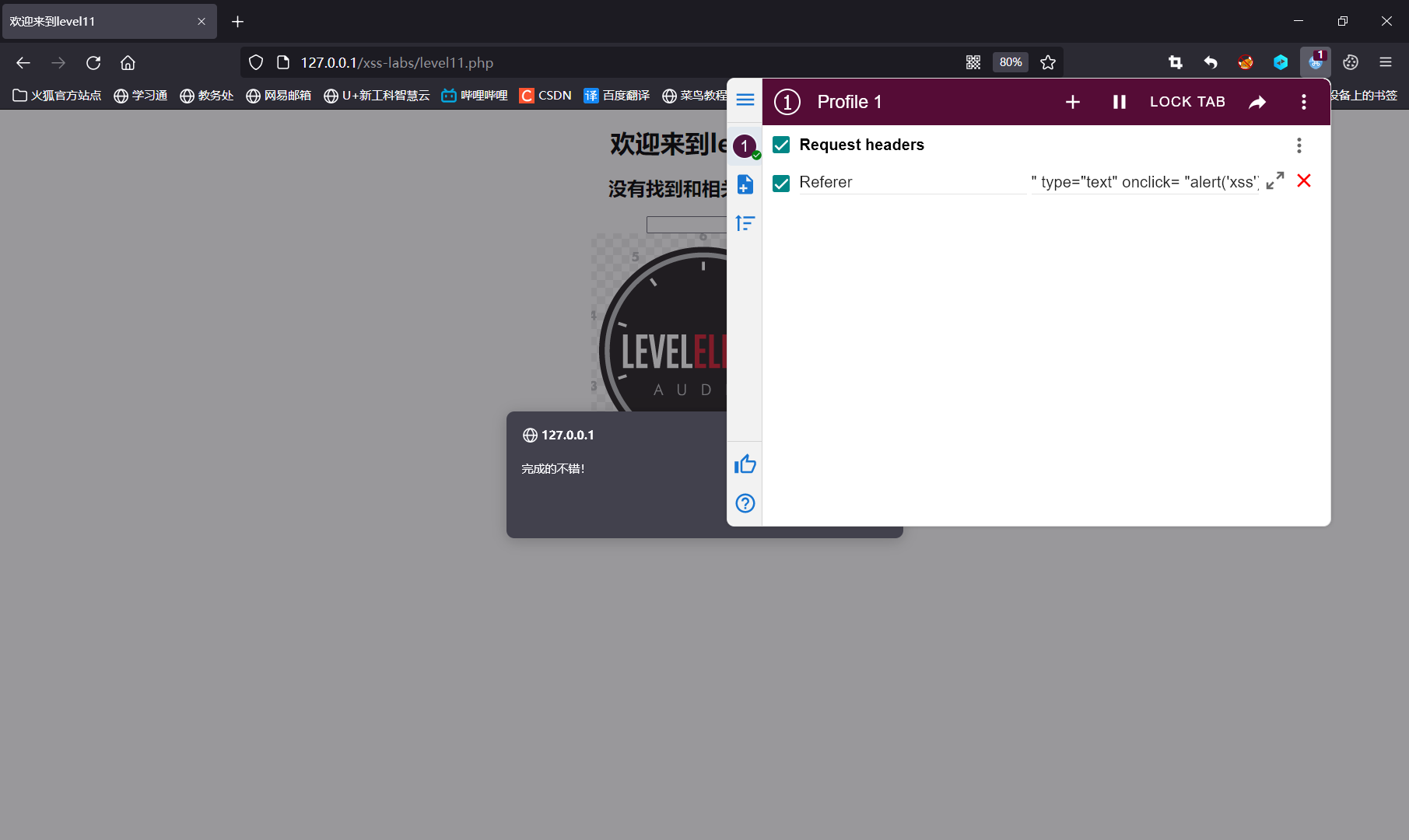Screen dimensions: 1409x840
Task: Open the Request headers overflow menu
Action: pyautogui.click(x=1299, y=145)
